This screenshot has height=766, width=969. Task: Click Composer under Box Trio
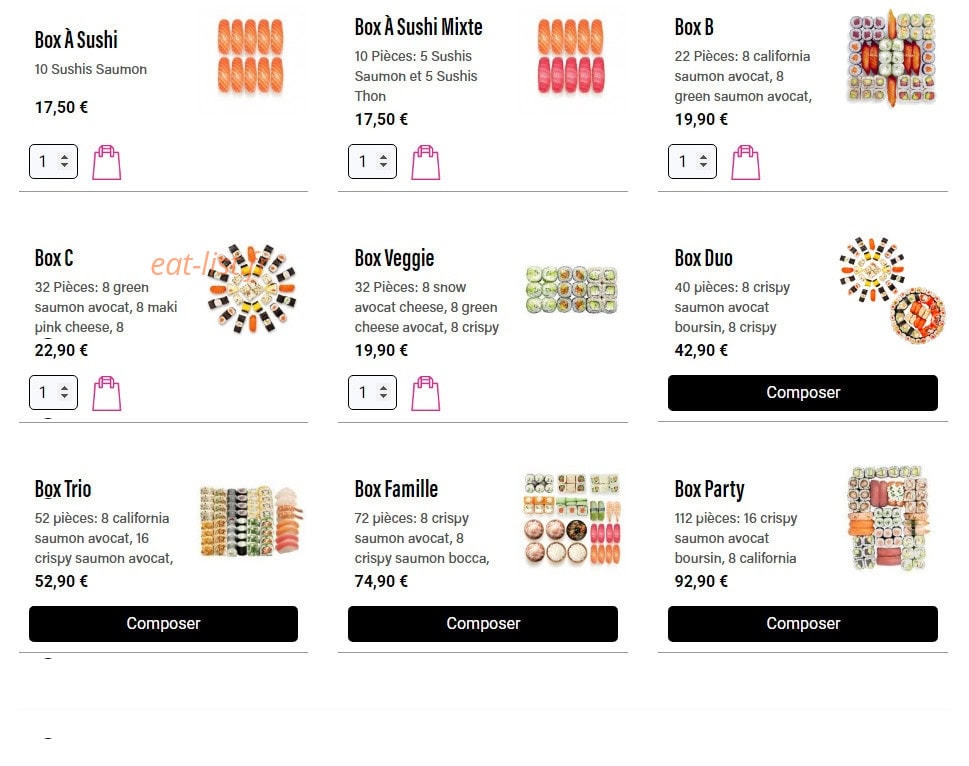[x=163, y=624]
